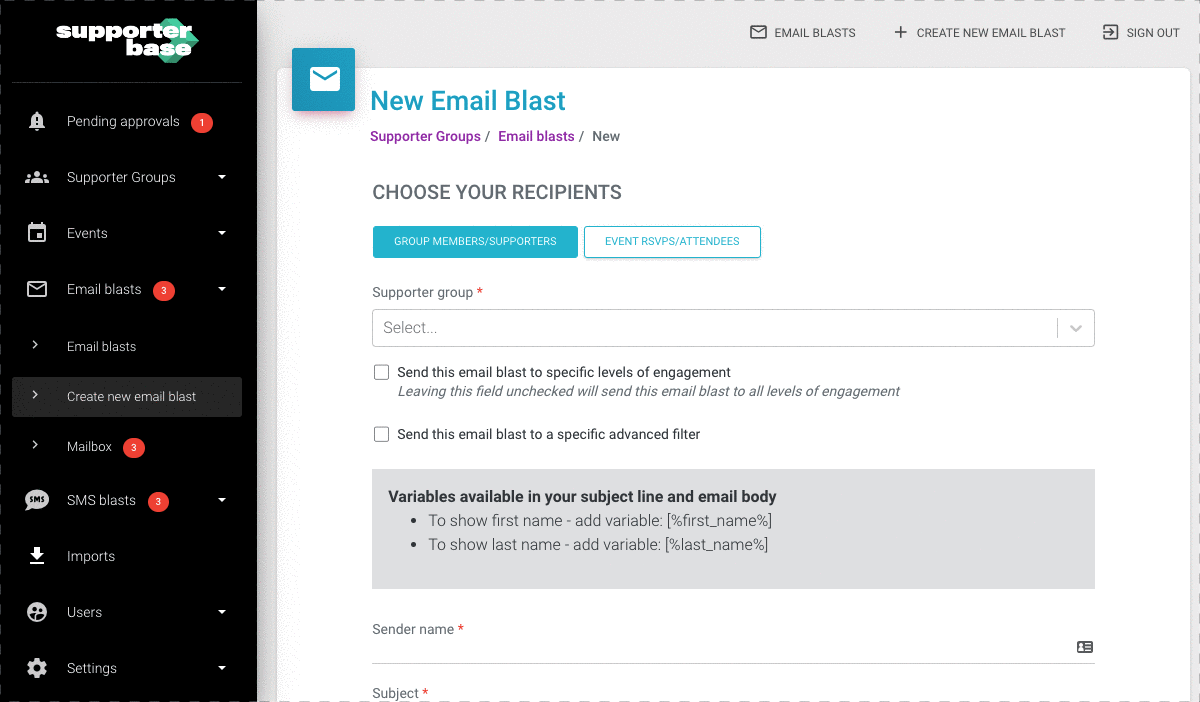Enable sending to specific levels of engagement

[x=381, y=372]
